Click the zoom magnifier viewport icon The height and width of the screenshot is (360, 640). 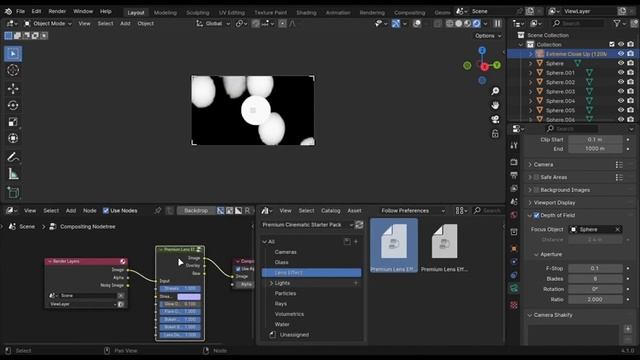495,91
